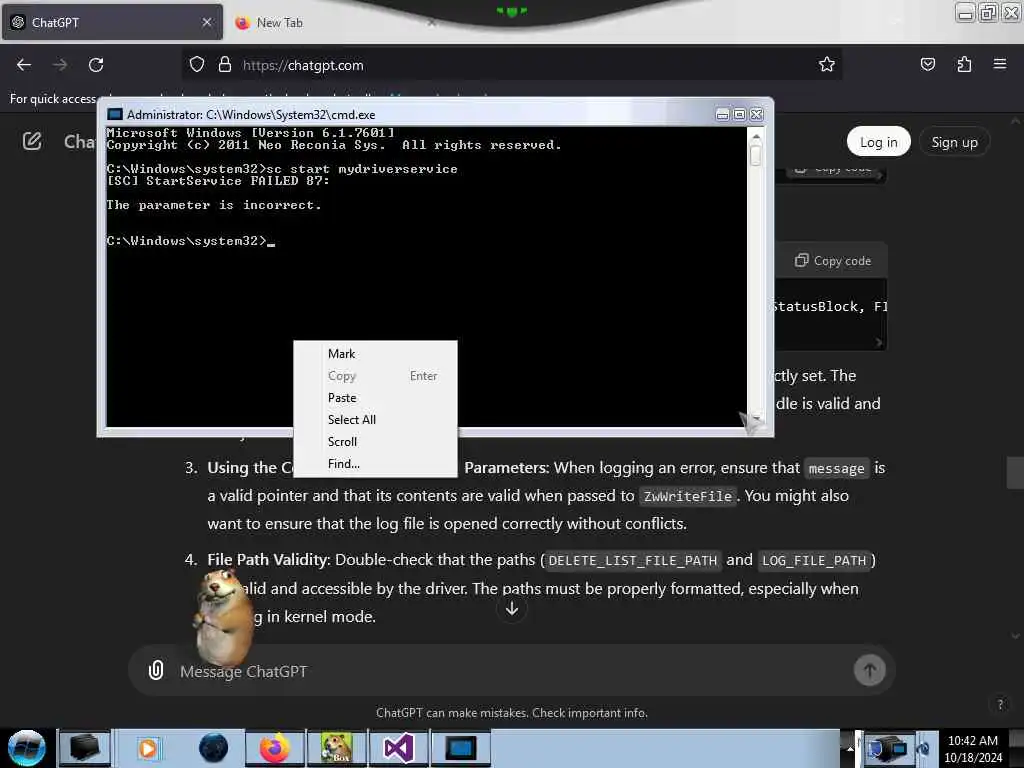Click the ZwWriteFile inline code text
1024x768 pixels.
click(x=688, y=496)
